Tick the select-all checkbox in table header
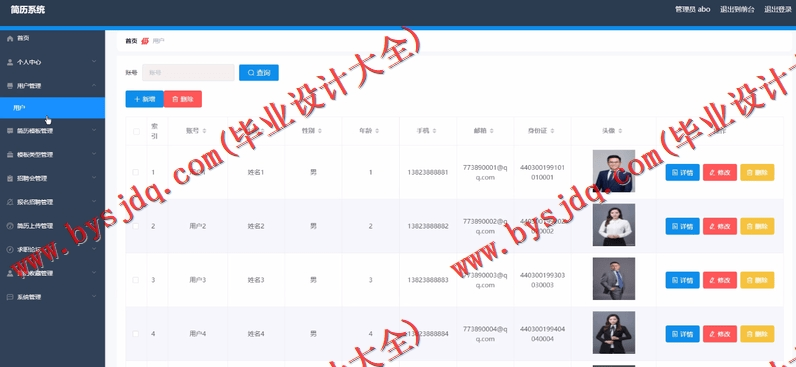 point(136,131)
